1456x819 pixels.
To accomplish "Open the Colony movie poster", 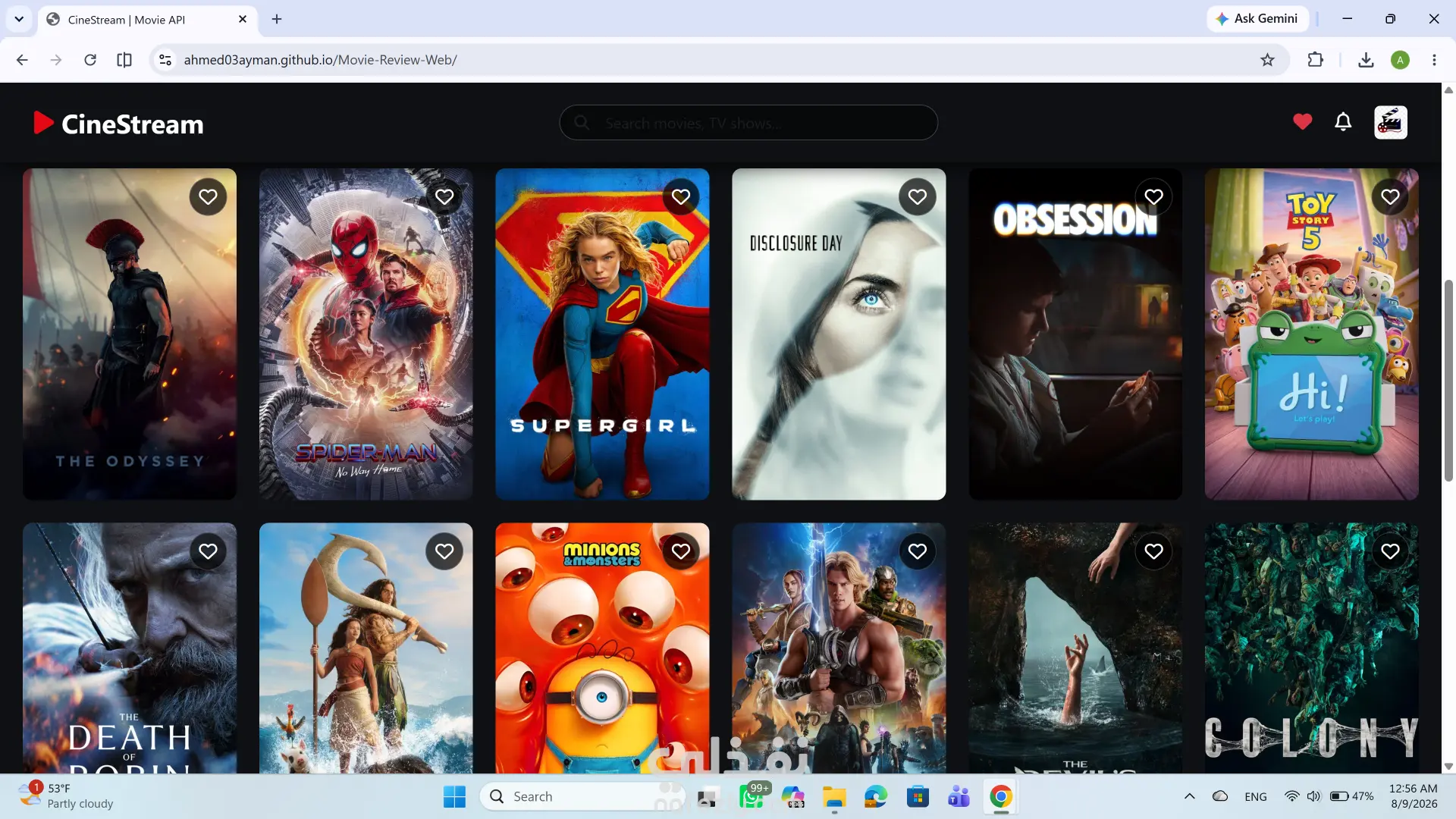I will coord(1312,648).
